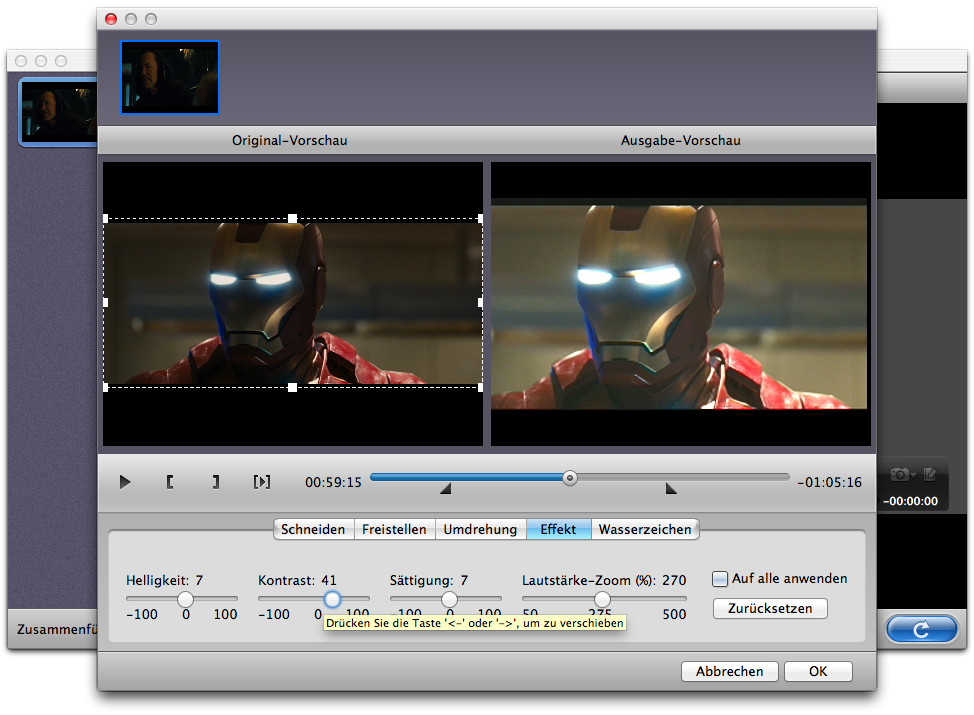The width and height of the screenshot is (974, 715).
Task: Click the play-selection bracket icon
Action: (x=261, y=482)
